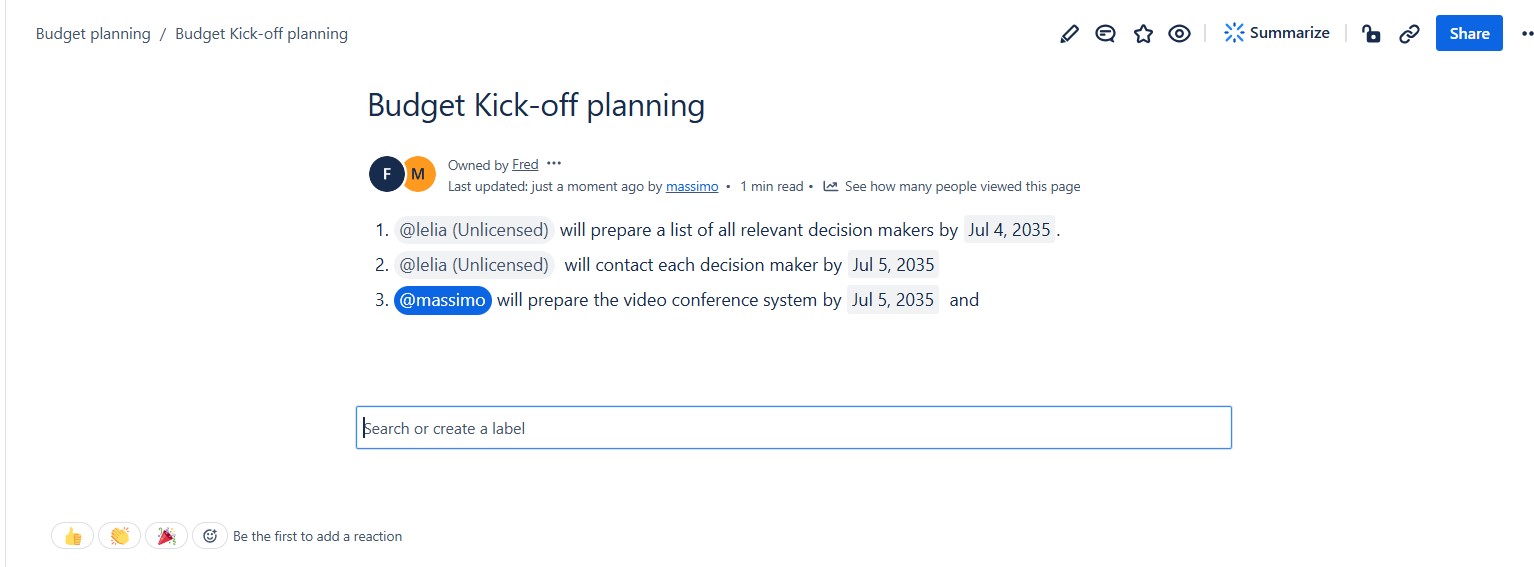Open massimo's profile link in byline

click(x=691, y=187)
